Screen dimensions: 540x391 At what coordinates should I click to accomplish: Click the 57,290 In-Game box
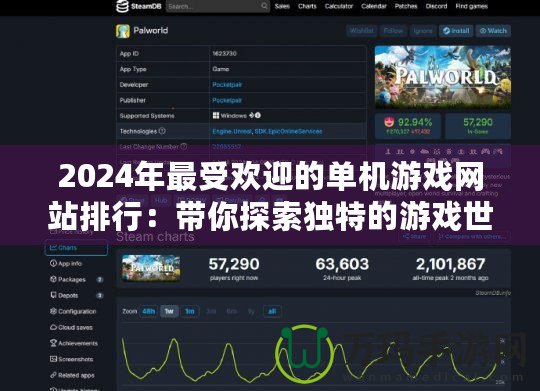(x=478, y=126)
